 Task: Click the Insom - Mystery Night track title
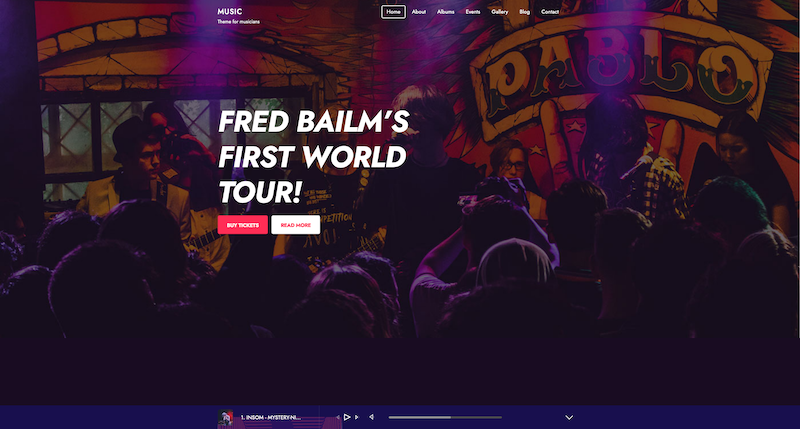tap(271, 417)
